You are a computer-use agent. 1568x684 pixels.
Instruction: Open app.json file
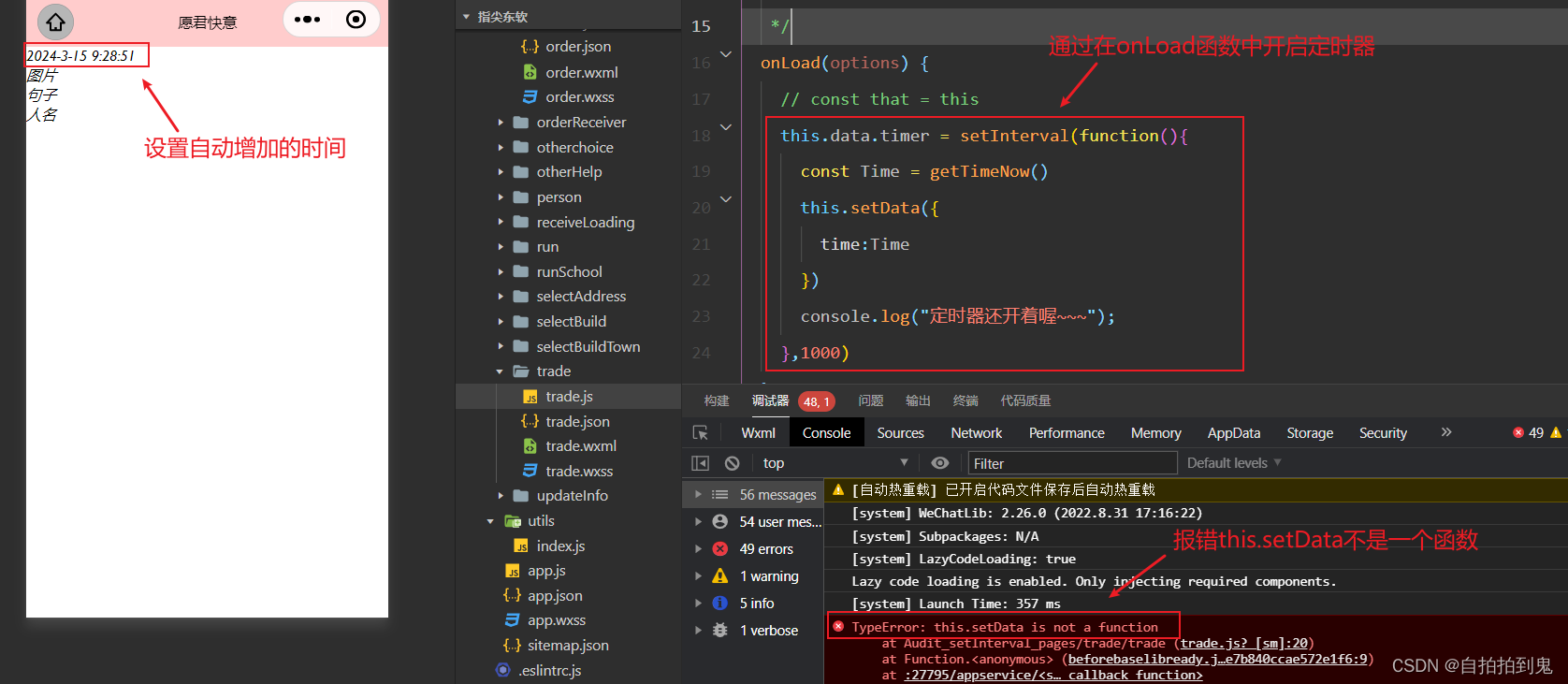click(x=555, y=596)
